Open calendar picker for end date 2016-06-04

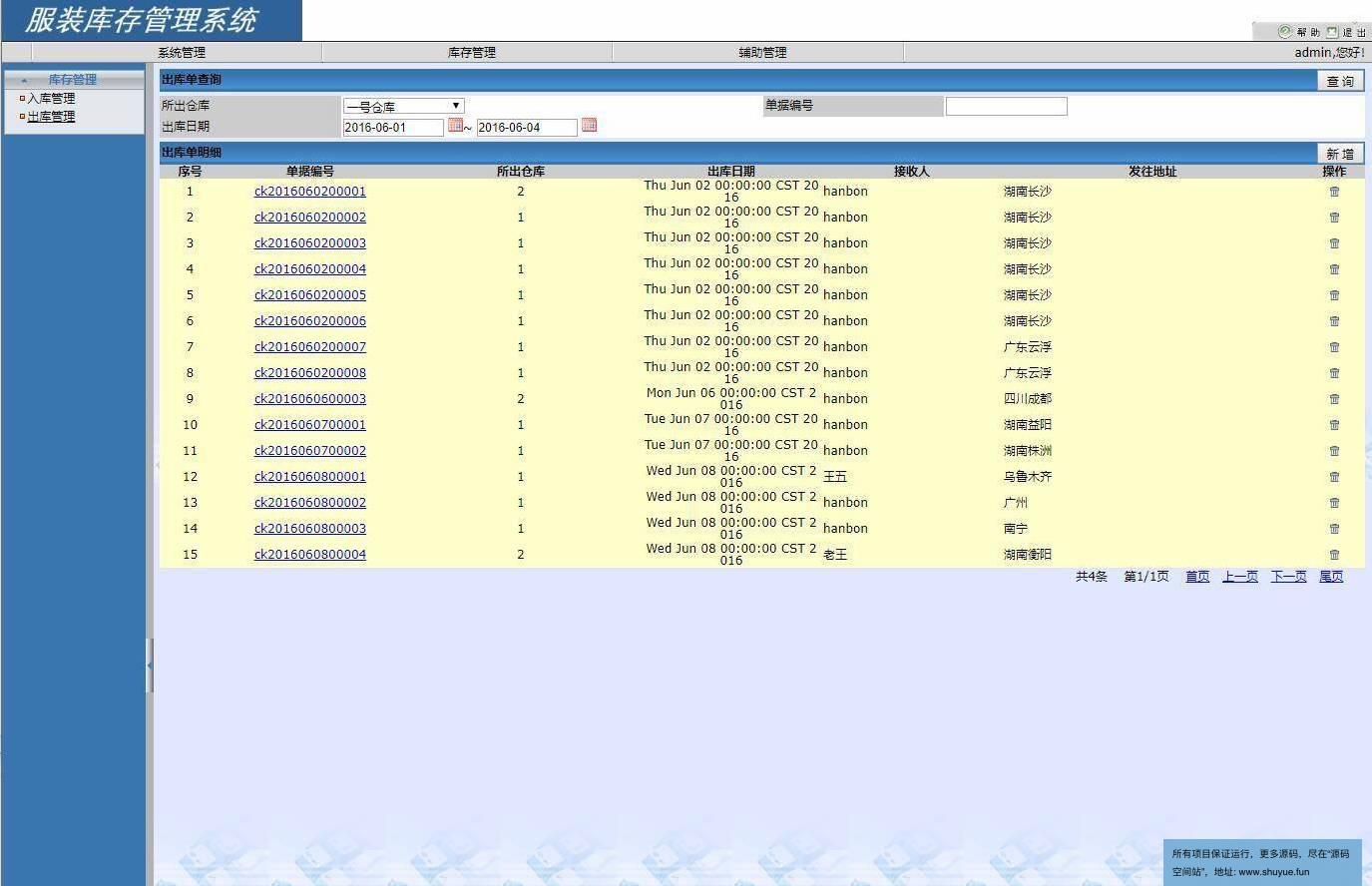click(589, 126)
